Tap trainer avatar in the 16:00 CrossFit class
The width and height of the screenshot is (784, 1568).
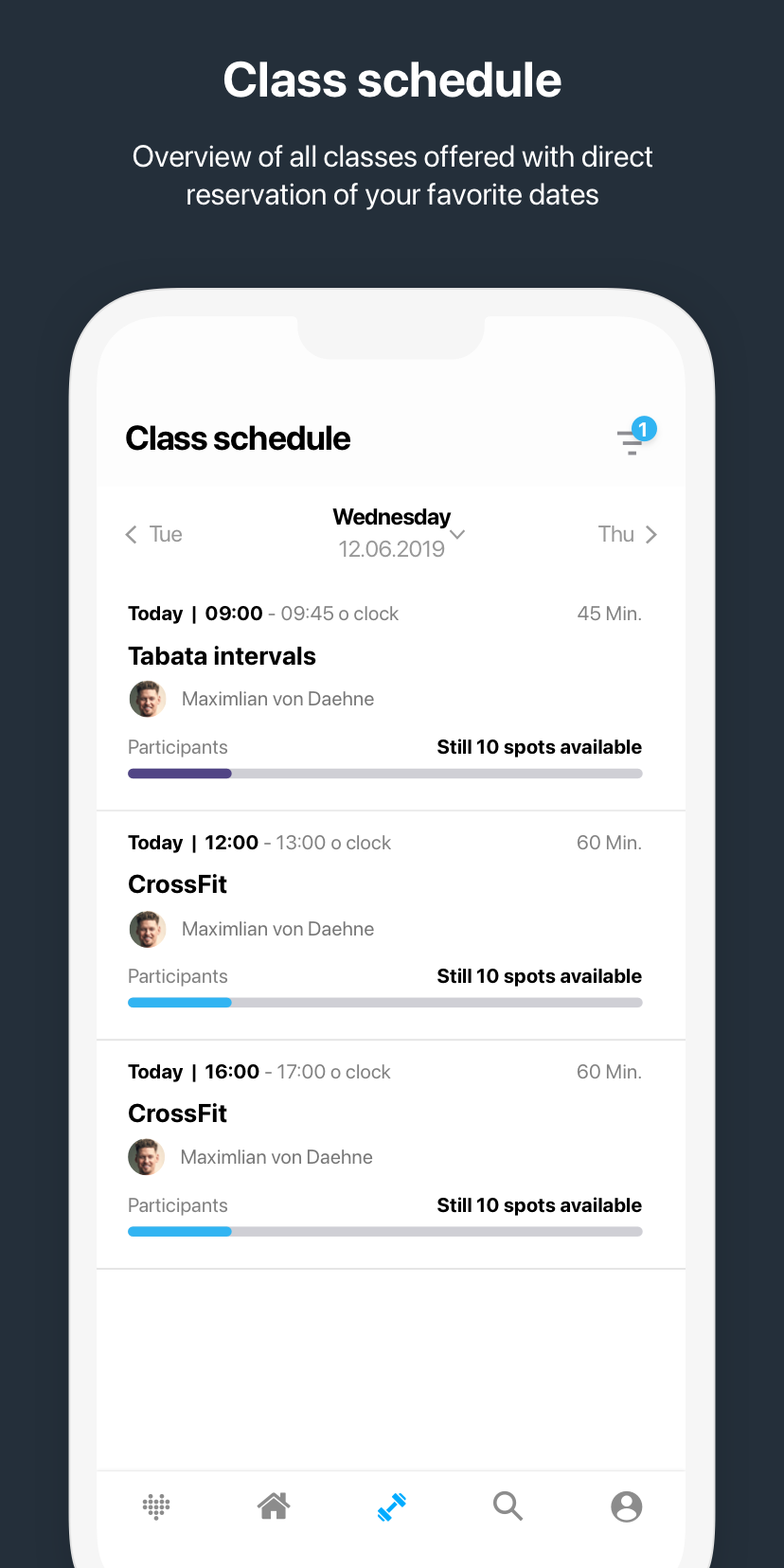147,1157
